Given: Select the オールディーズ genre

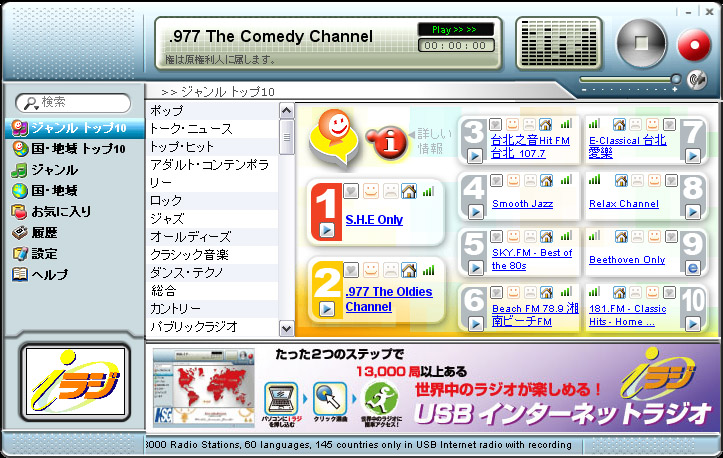Looking at the screenshot, I should [x=213, y=237].
